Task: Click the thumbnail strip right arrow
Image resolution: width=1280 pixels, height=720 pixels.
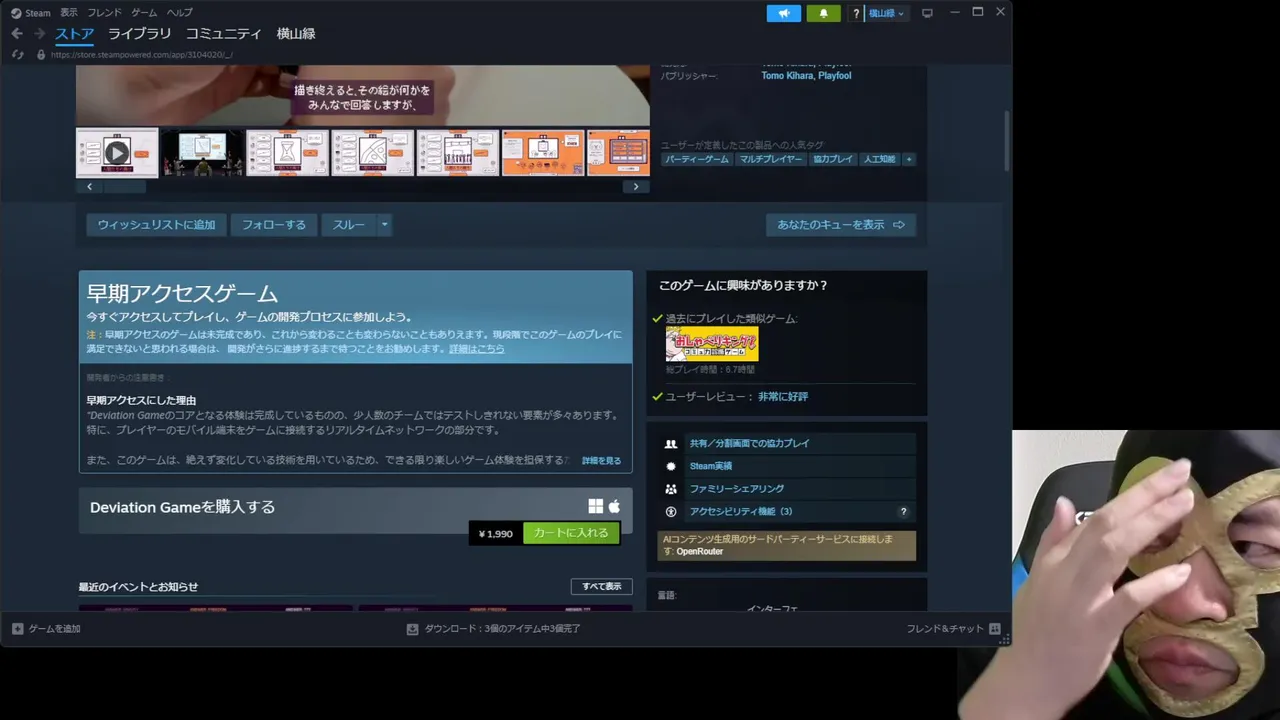Action: pos(636,187)
